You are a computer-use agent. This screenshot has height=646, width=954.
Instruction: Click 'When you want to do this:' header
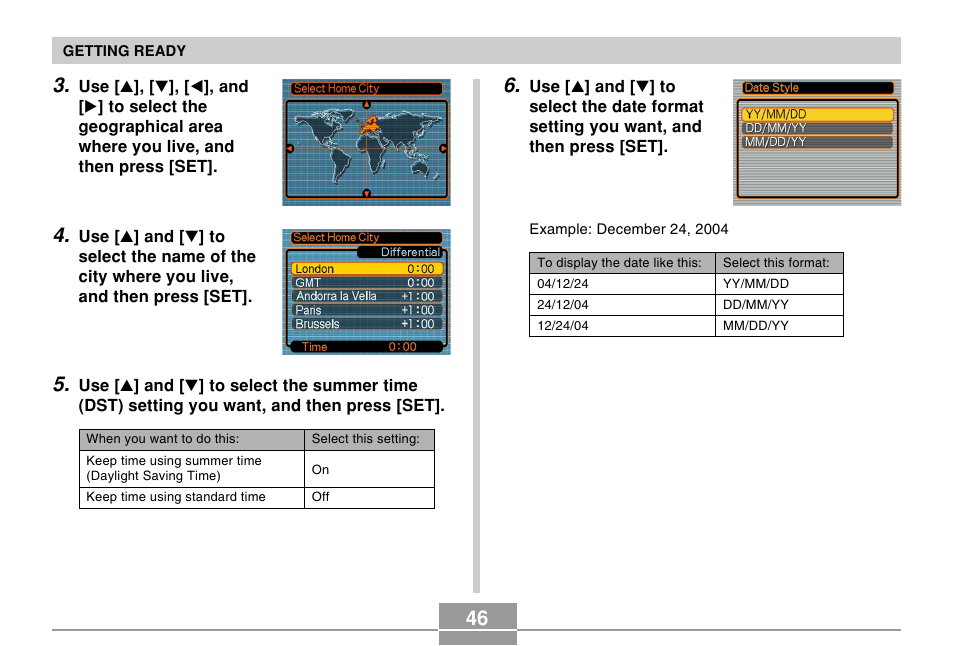[192, 439]
